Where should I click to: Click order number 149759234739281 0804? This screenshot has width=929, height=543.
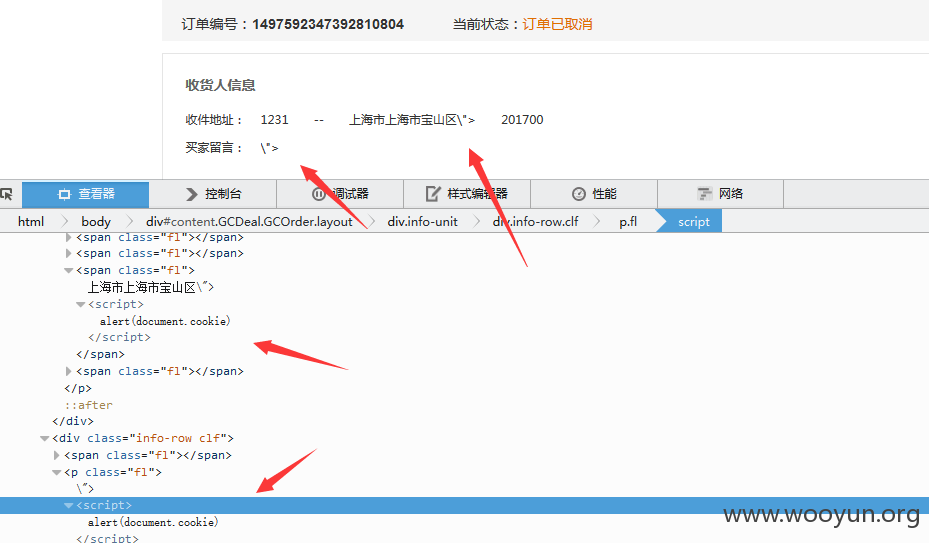point(328,24)
